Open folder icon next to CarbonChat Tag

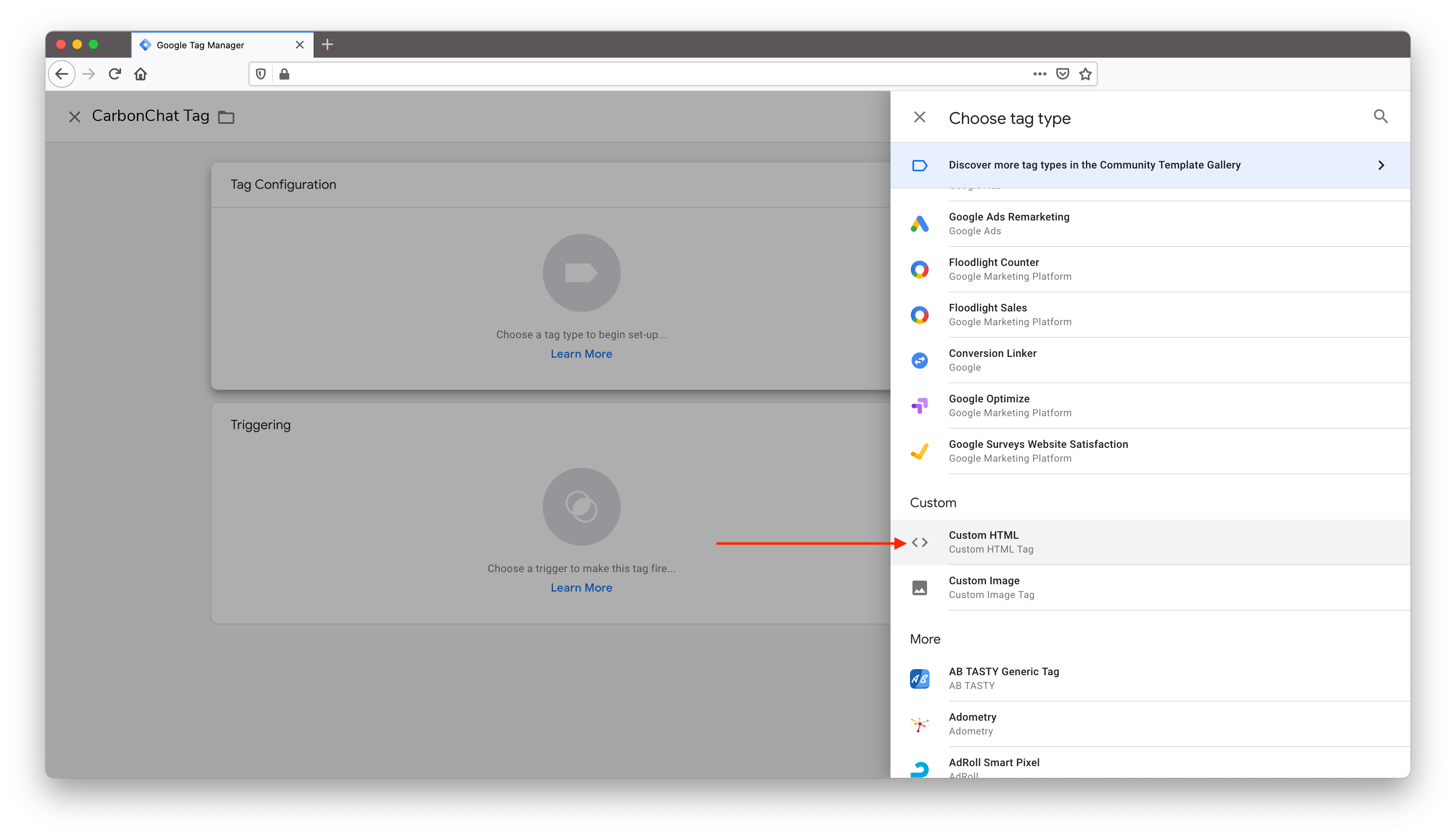tap(226, 117)
